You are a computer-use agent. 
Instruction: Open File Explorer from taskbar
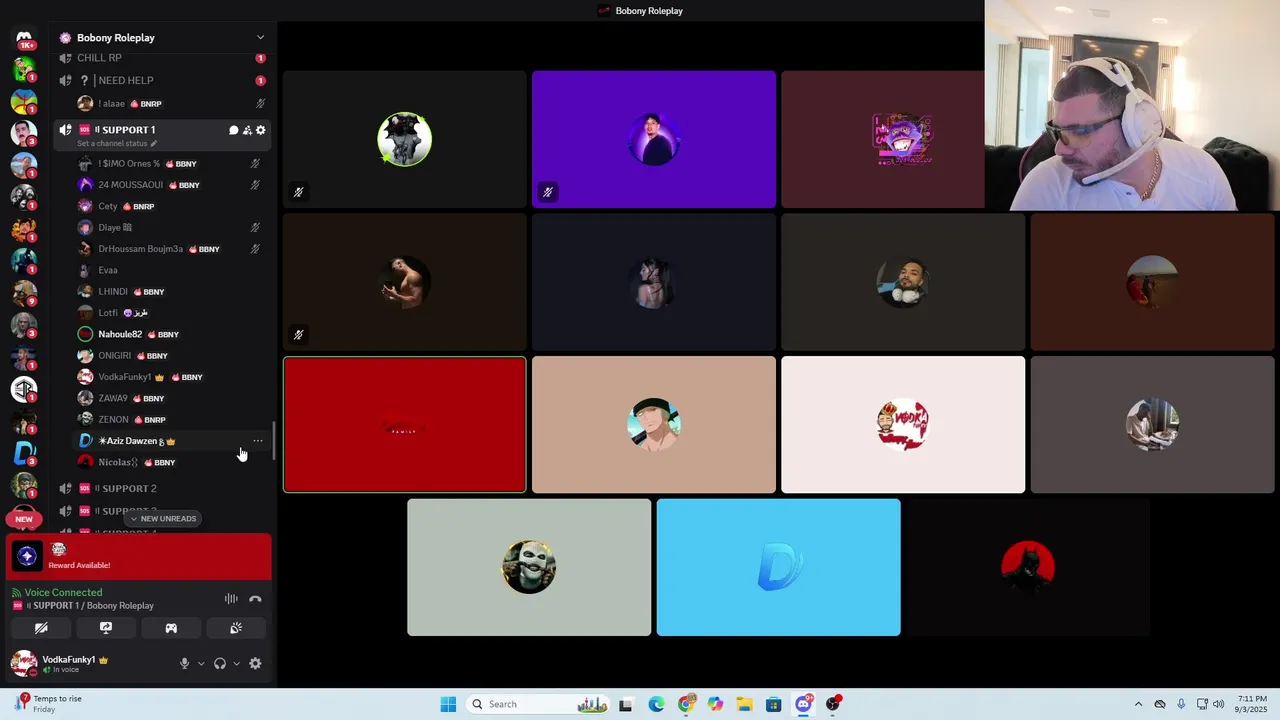tap(744, 704)
